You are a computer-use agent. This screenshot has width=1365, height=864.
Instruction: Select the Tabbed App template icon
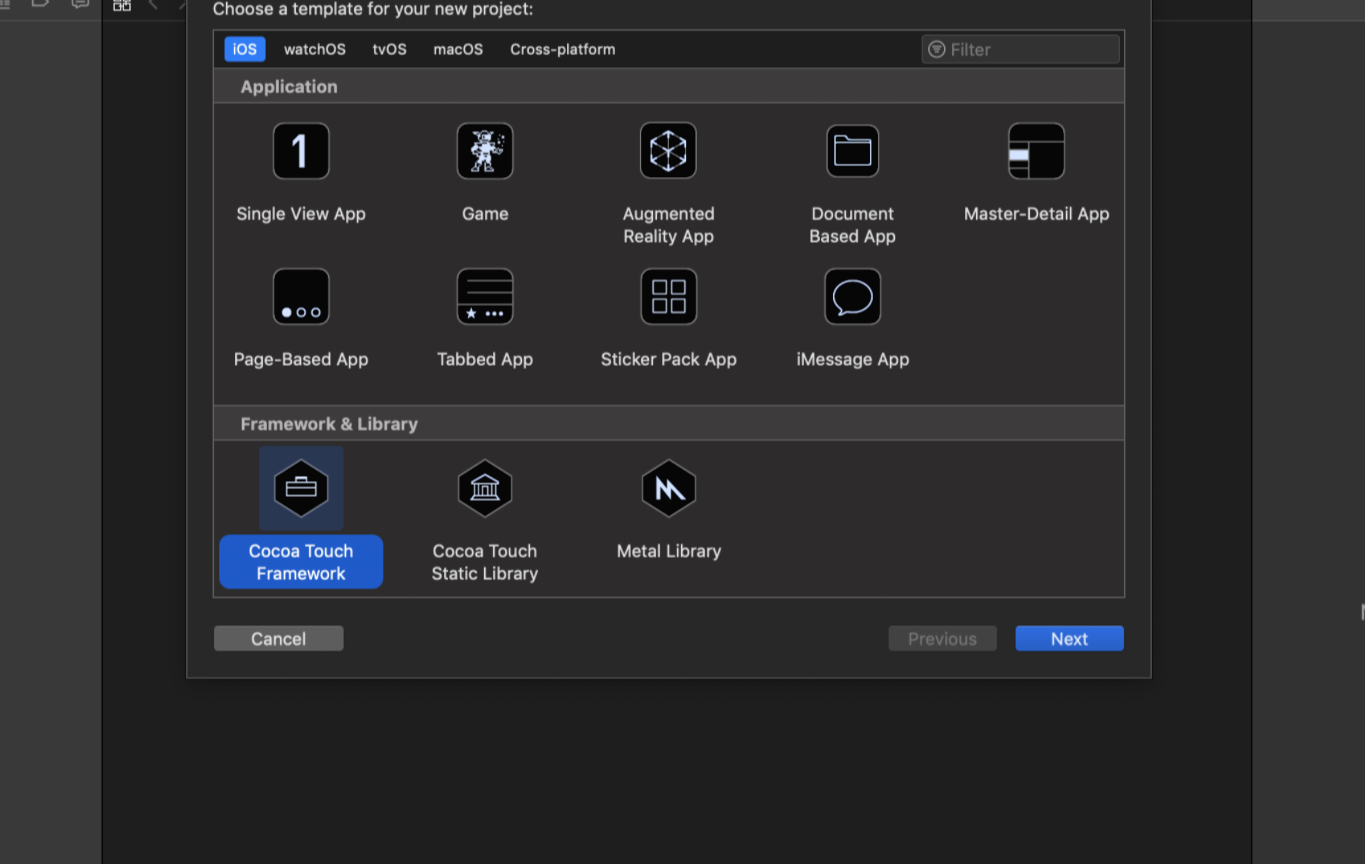click(x=485, y=297)
